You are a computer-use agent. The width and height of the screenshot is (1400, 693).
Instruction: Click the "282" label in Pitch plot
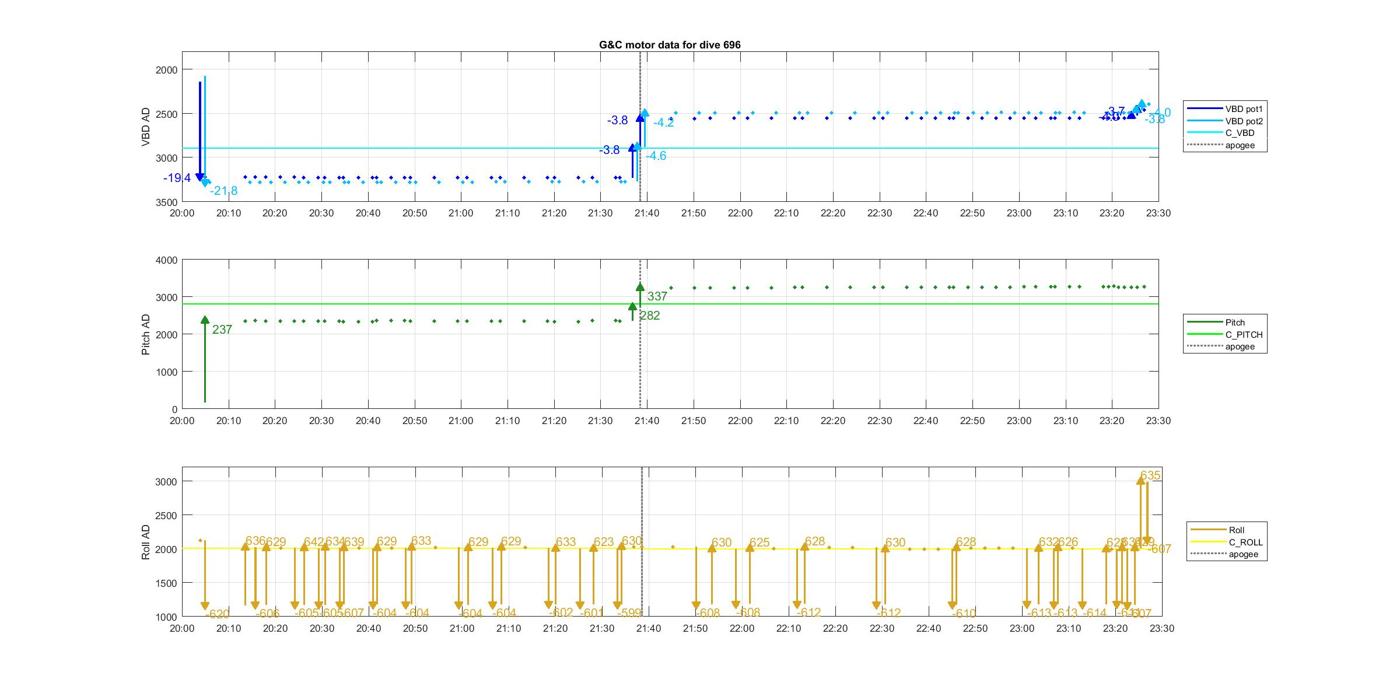tap(650, 315)
